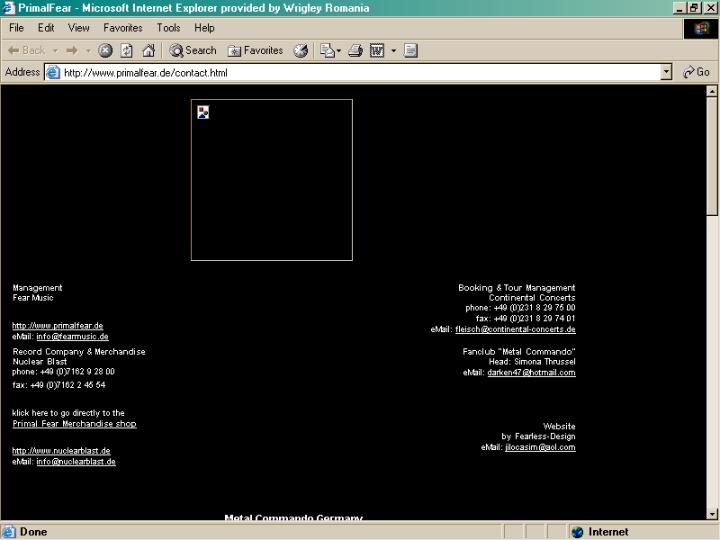Open Primal Fear Merchandise shop link

pos(74,424)
